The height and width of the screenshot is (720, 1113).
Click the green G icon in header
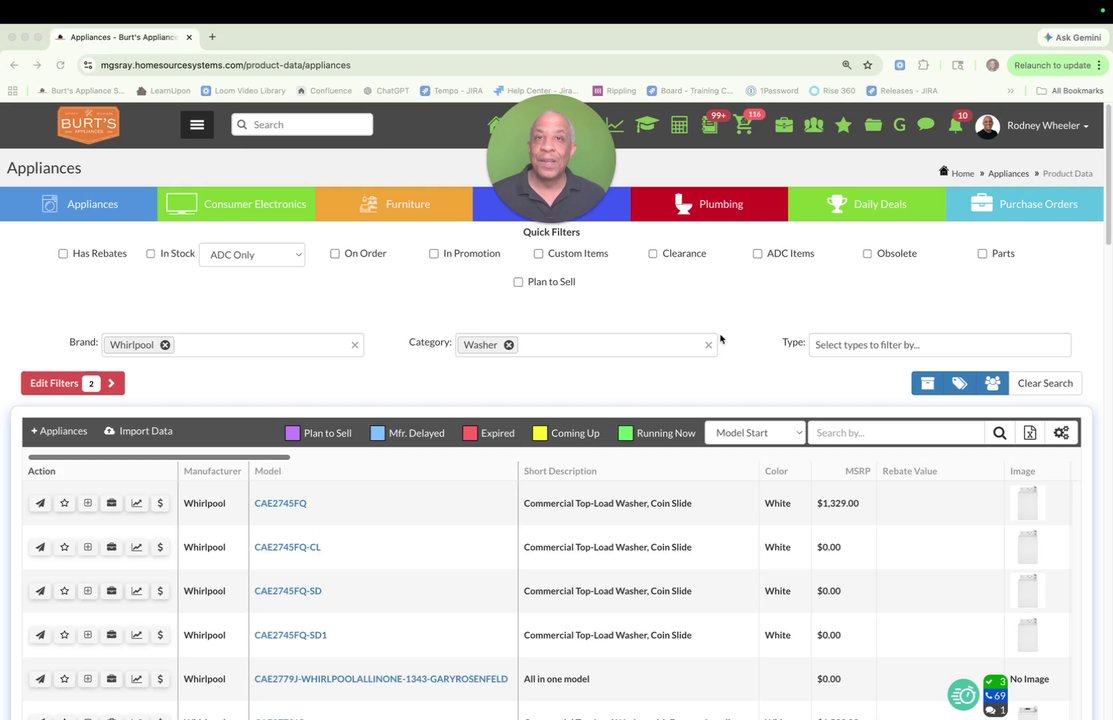coord(899,125)
